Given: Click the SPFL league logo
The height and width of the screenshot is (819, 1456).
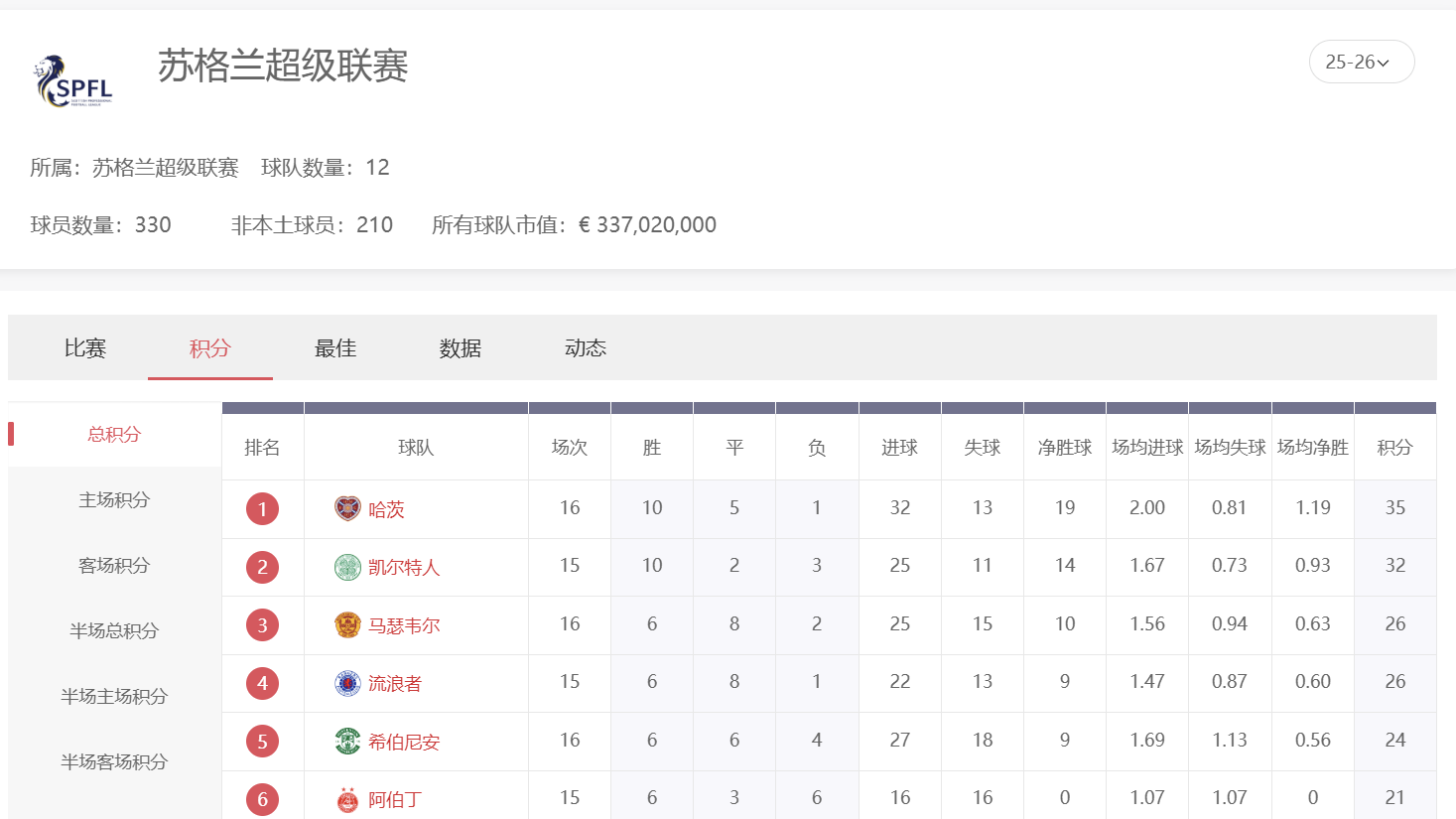Looking at the screenshot, I should [x=74, y=81].
